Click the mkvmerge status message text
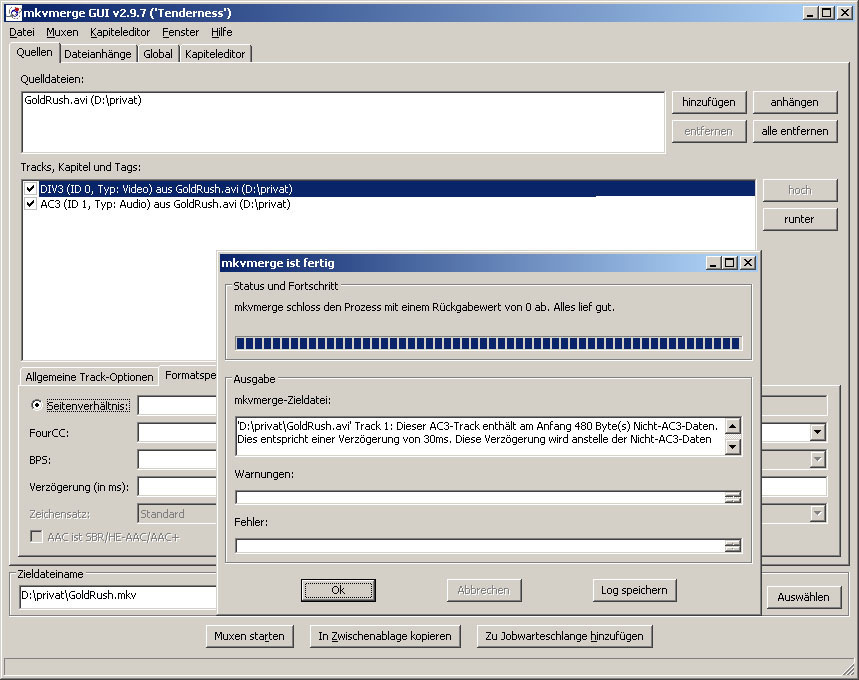 coord(425,307)
